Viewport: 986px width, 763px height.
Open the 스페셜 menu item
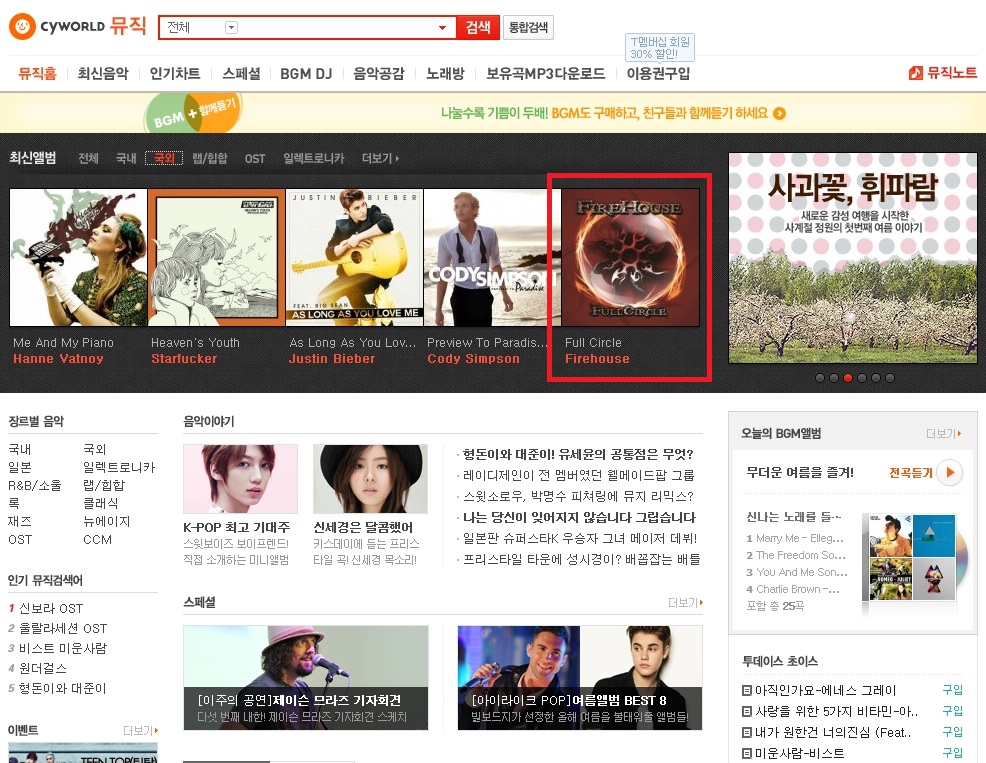point(241,74)
